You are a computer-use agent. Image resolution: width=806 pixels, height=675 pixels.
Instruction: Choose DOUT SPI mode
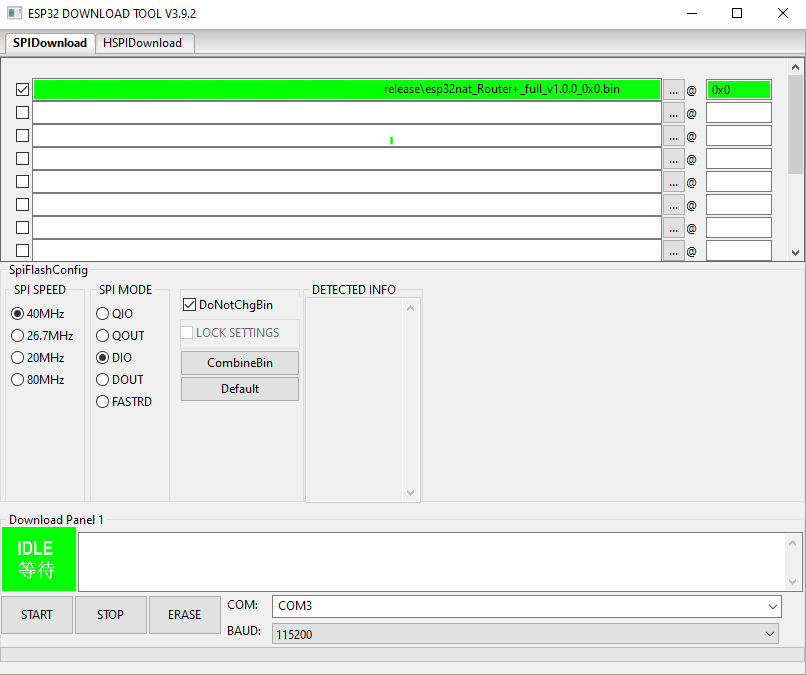(x=120, y=380)
